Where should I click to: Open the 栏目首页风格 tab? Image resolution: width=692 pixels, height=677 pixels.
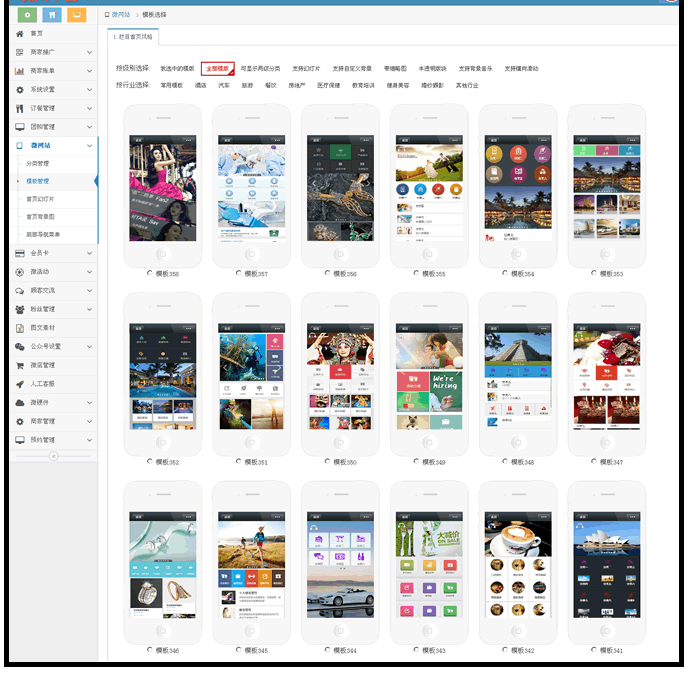click(134, 36)
